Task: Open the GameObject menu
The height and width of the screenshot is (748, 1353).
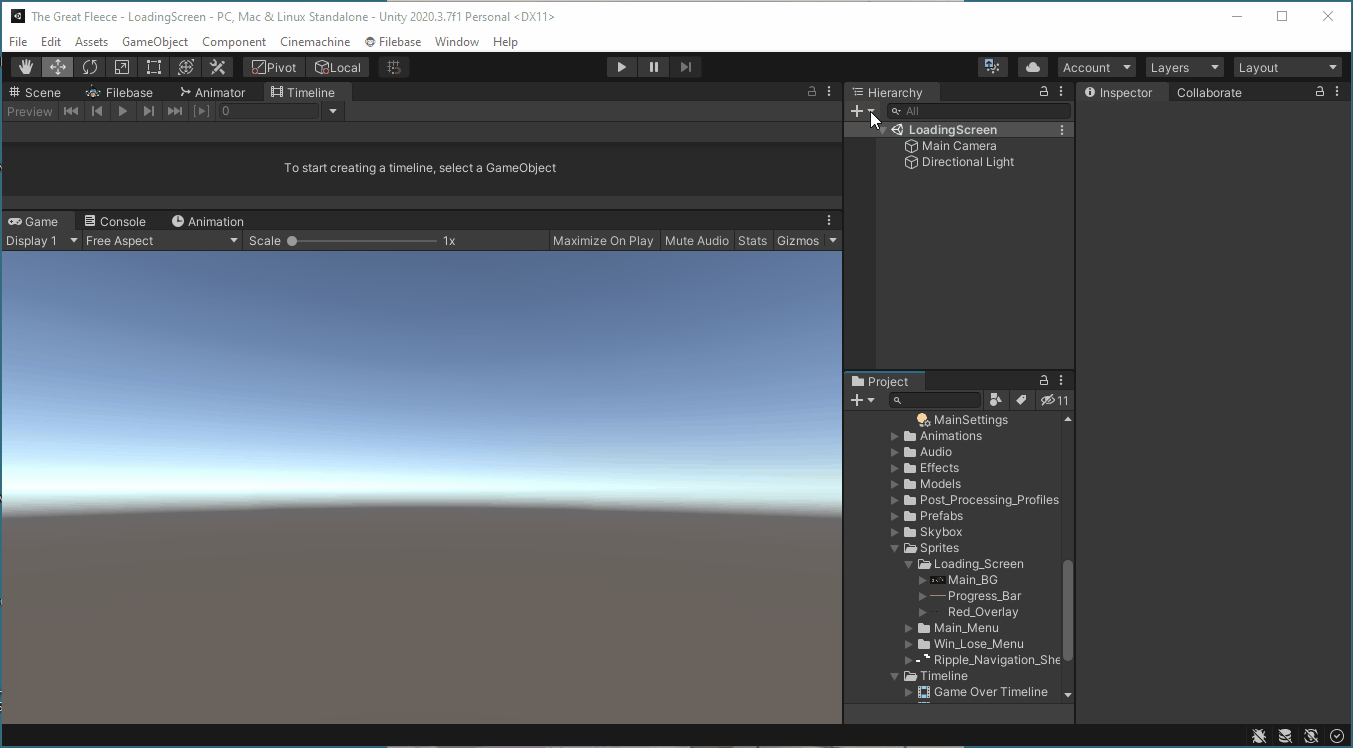Action: click(x=155, y=42)
